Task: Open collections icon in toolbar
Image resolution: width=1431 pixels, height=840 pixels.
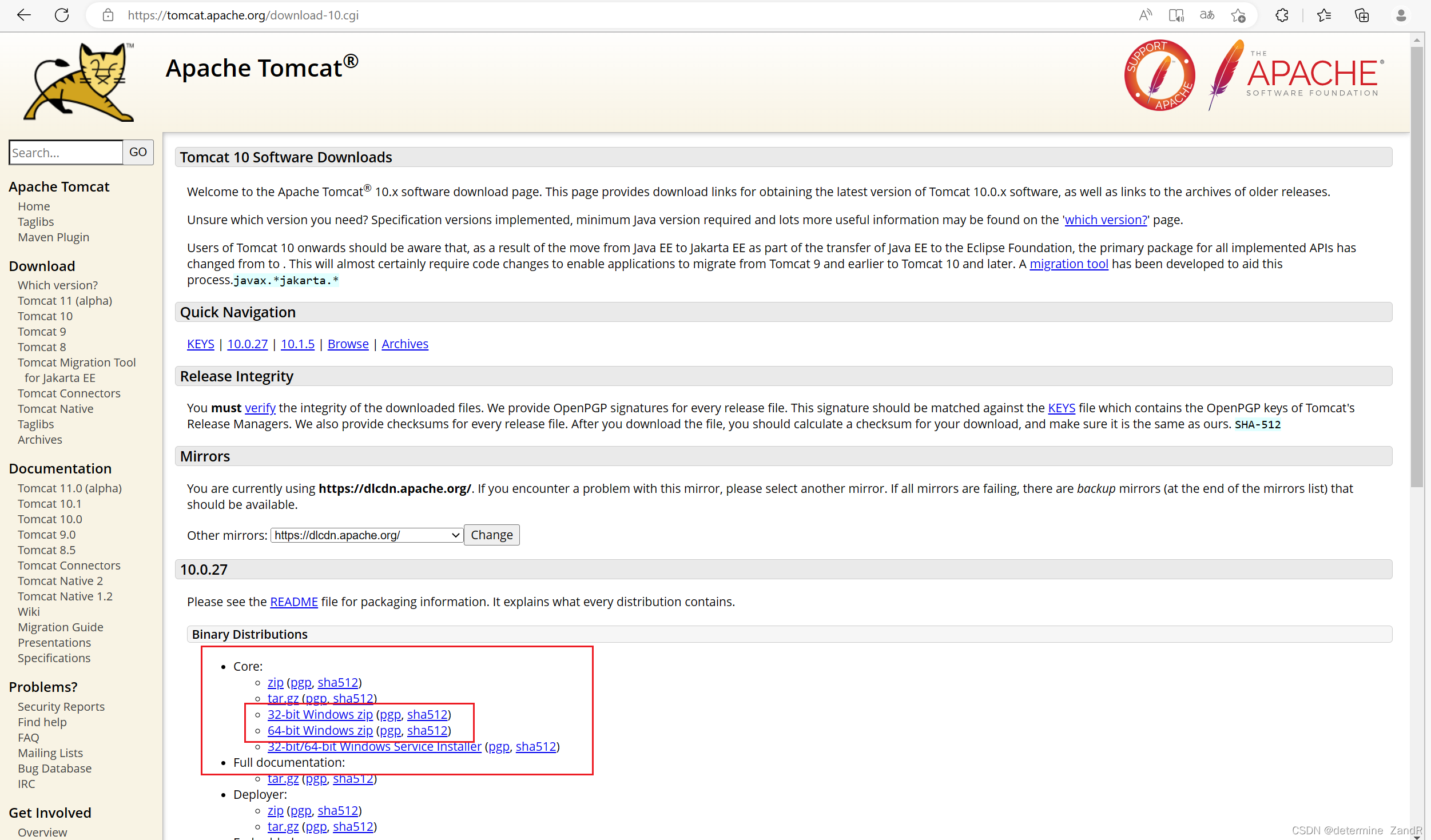Action: pyautogui.click(x=1362, y=15)
